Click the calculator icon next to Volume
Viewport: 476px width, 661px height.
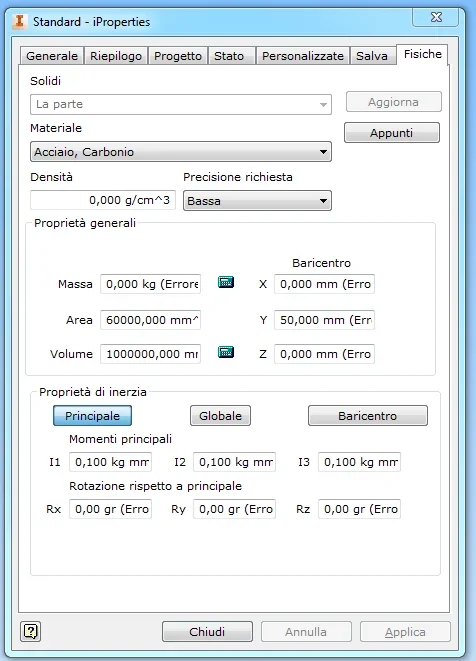coord(226,352)
